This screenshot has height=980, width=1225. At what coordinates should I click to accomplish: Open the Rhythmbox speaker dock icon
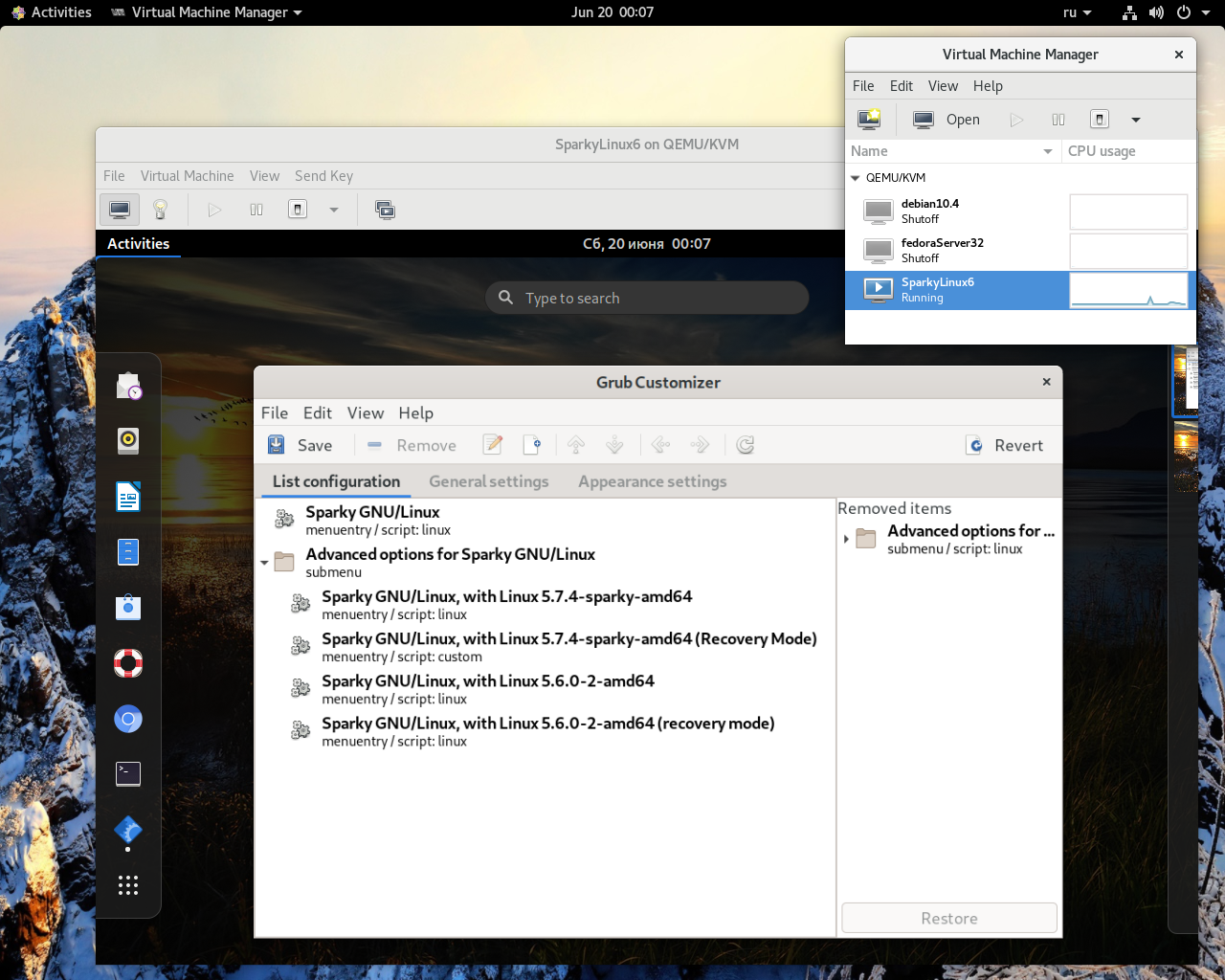128,440
